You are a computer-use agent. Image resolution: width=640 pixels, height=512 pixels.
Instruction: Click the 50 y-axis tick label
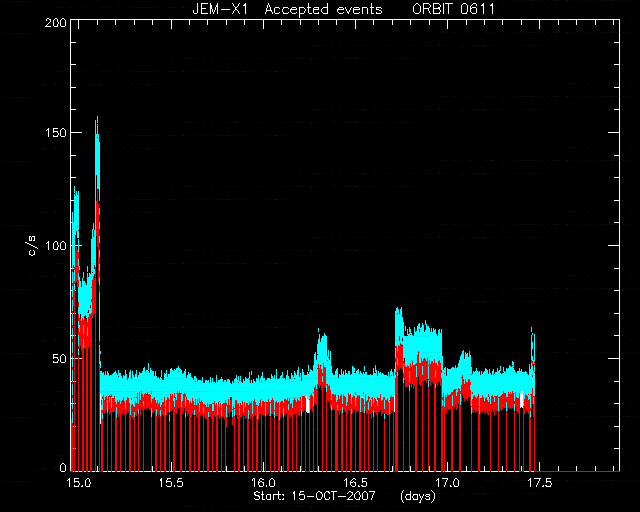(x=60, y=359)
